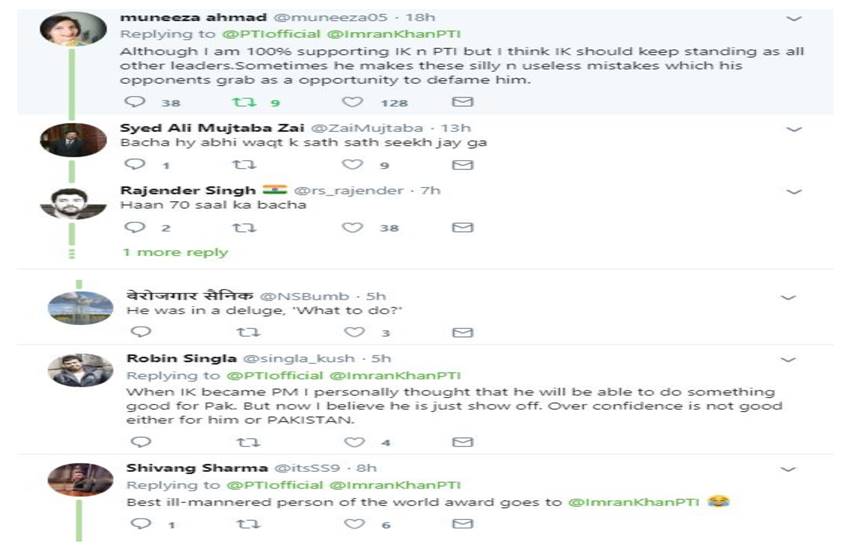Retweet Shivang Sharma's tweet
Image resolution: width=850 pixels, height=550 pixels.
tap(244, 524)
